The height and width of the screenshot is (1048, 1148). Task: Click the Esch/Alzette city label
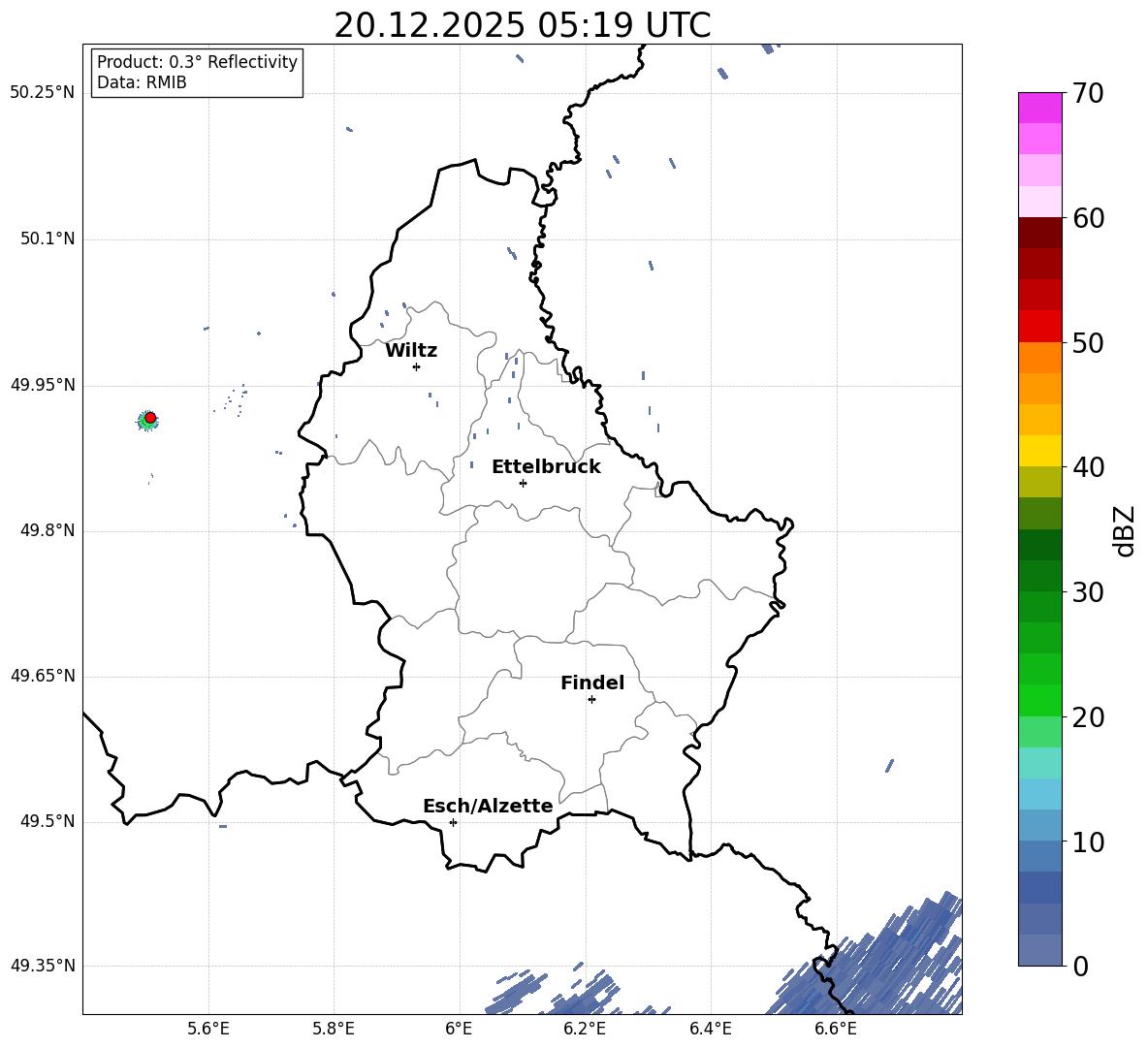[488, 807]
